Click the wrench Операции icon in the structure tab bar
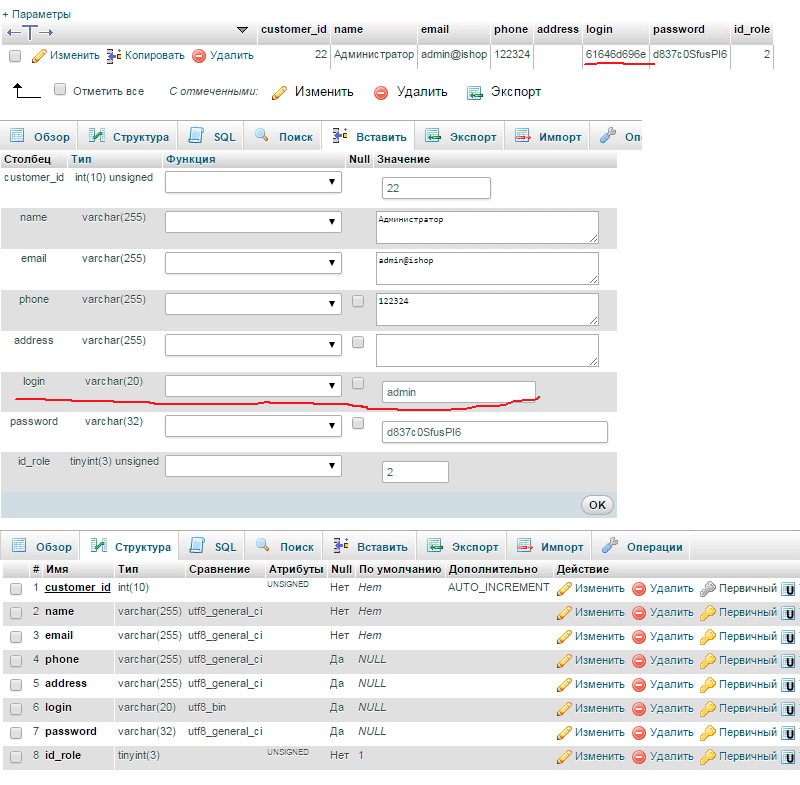The width and height of the screenshot is (800, 785). coord(610,545)
